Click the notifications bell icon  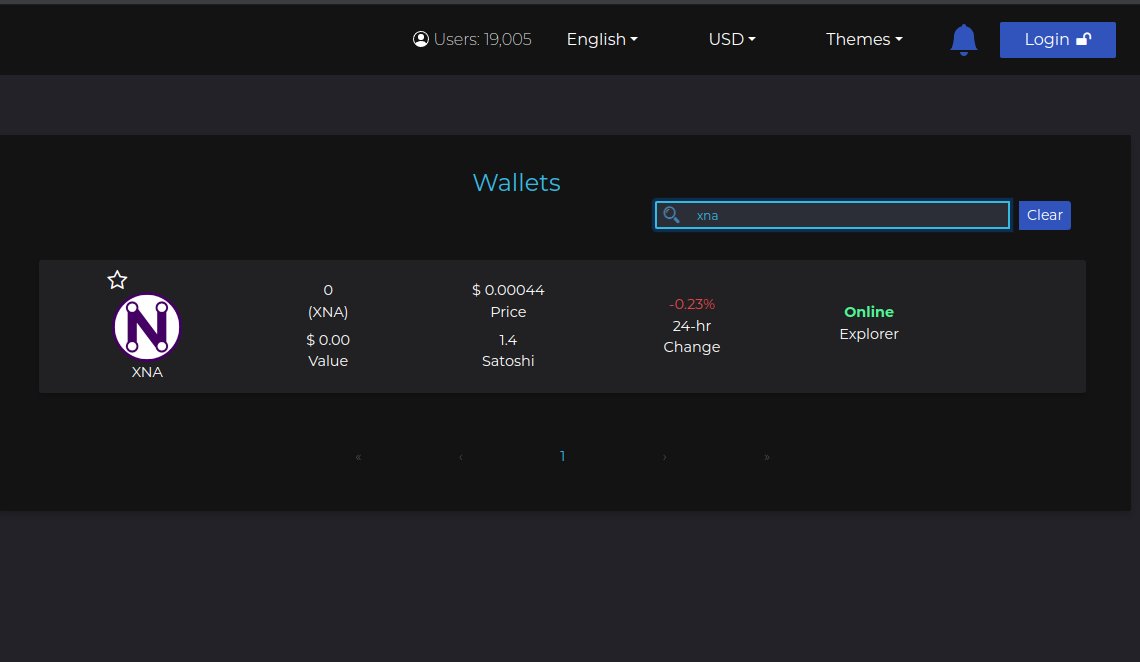pyautogui.click(x=963, y=39)
